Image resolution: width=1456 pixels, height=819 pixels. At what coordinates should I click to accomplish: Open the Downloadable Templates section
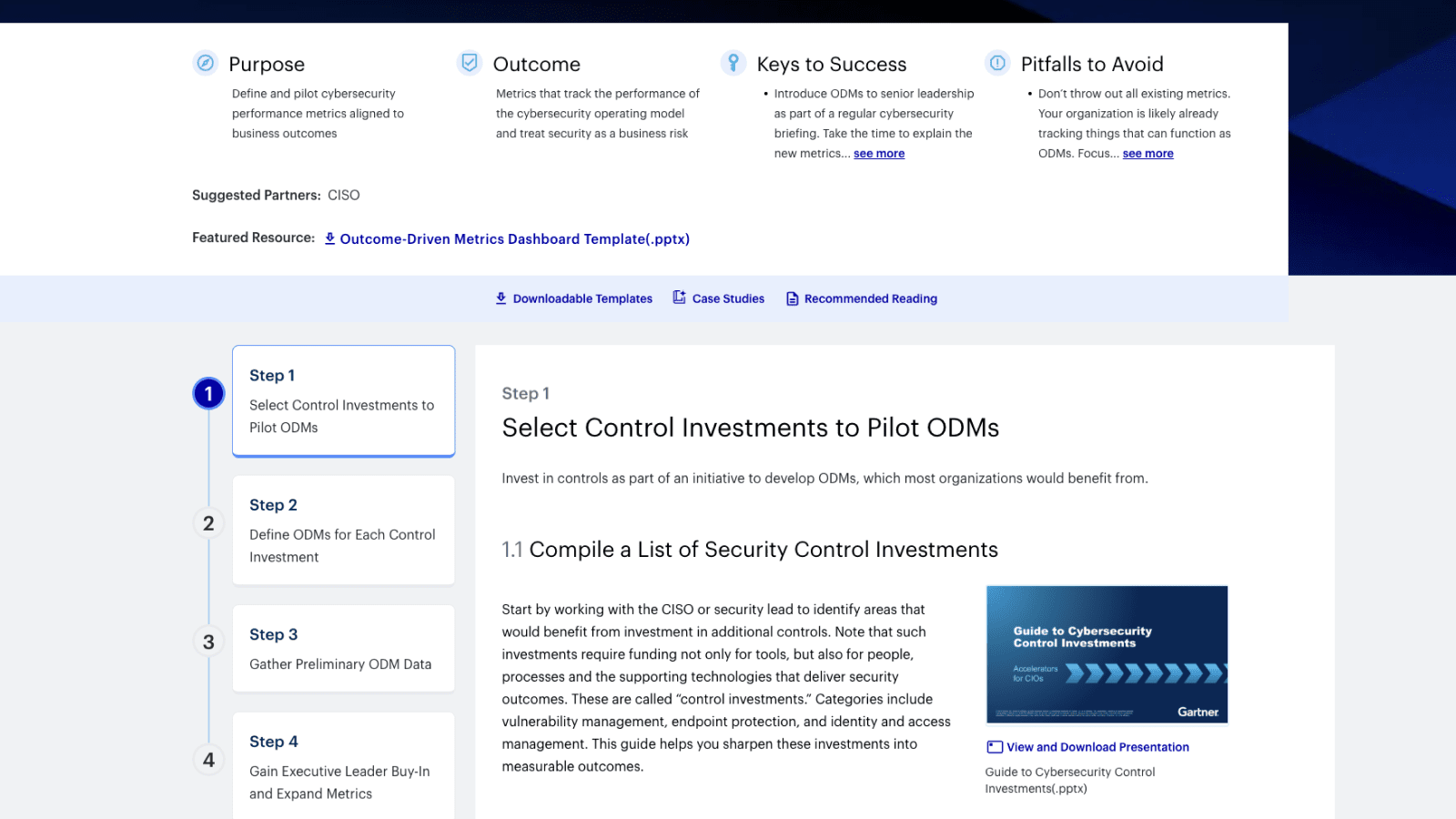(582, 298)
